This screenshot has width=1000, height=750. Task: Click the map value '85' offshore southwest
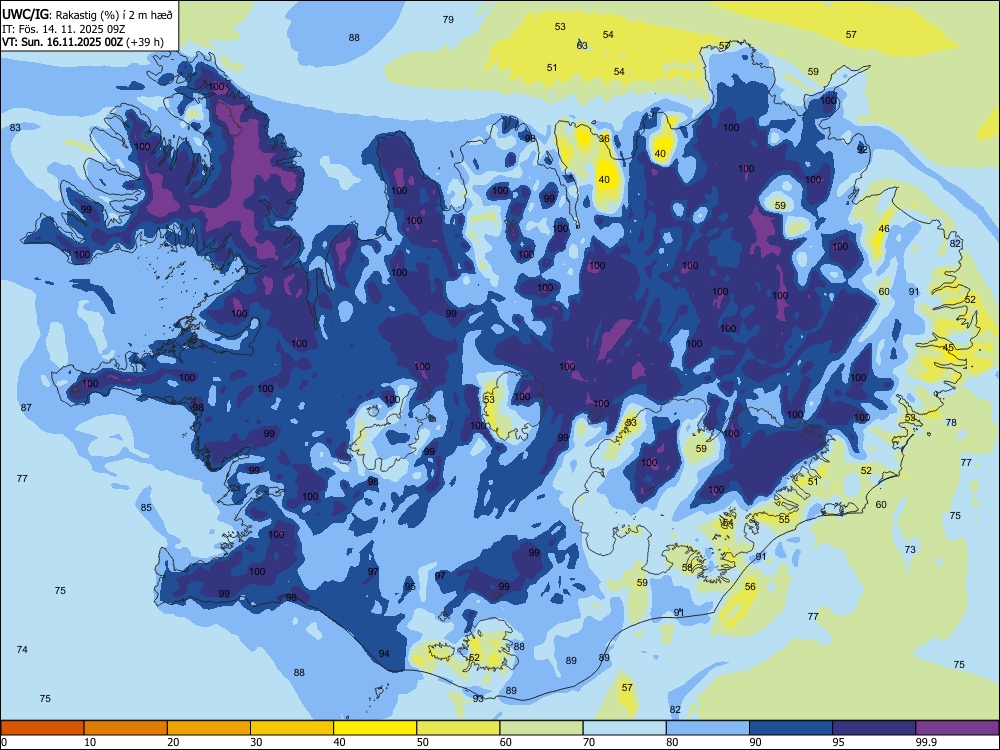point(146,508)
